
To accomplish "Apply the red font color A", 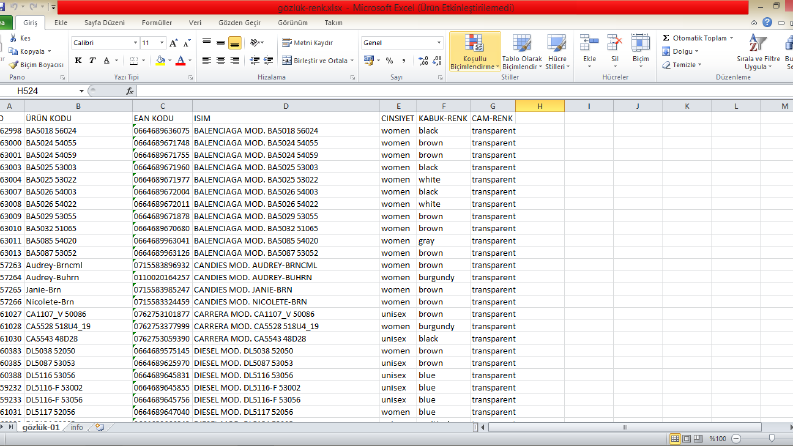I will point(181,61).
